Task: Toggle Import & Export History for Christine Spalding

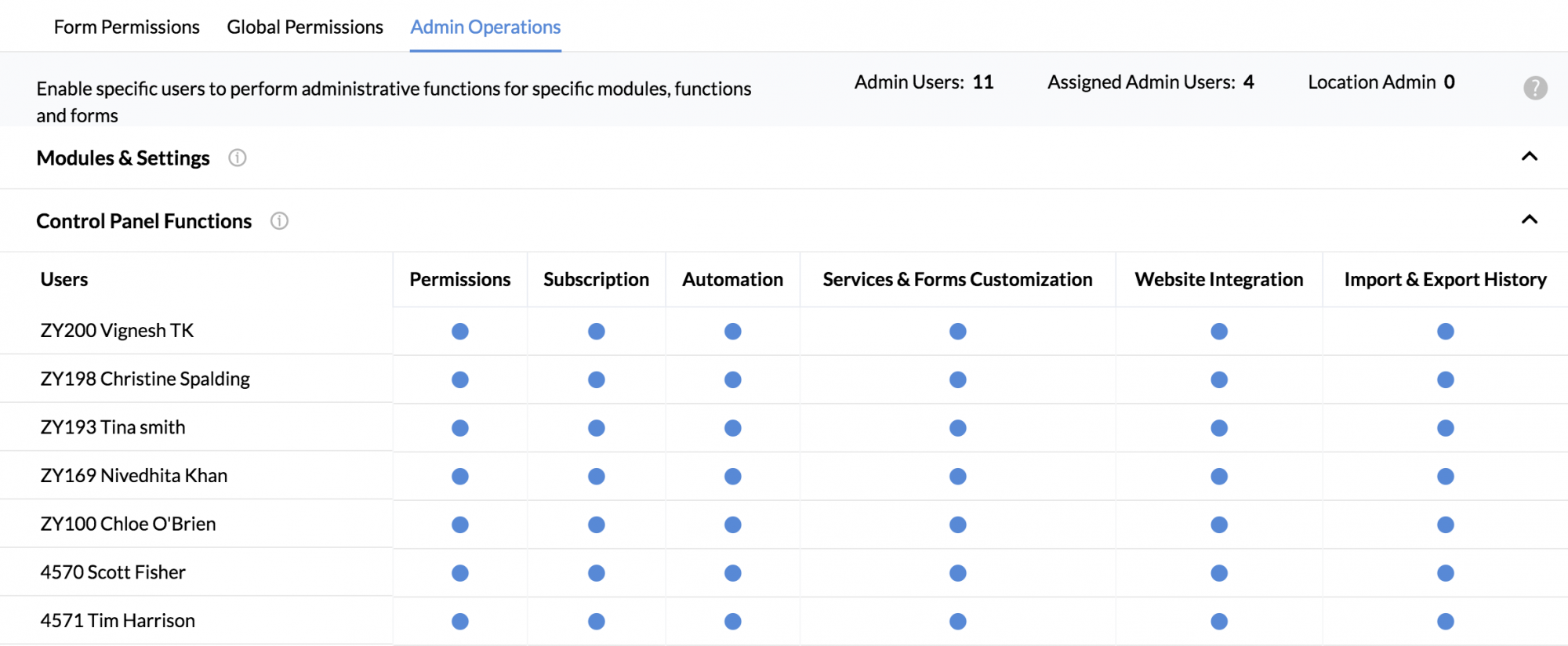Action: [x=1446, y=379]
